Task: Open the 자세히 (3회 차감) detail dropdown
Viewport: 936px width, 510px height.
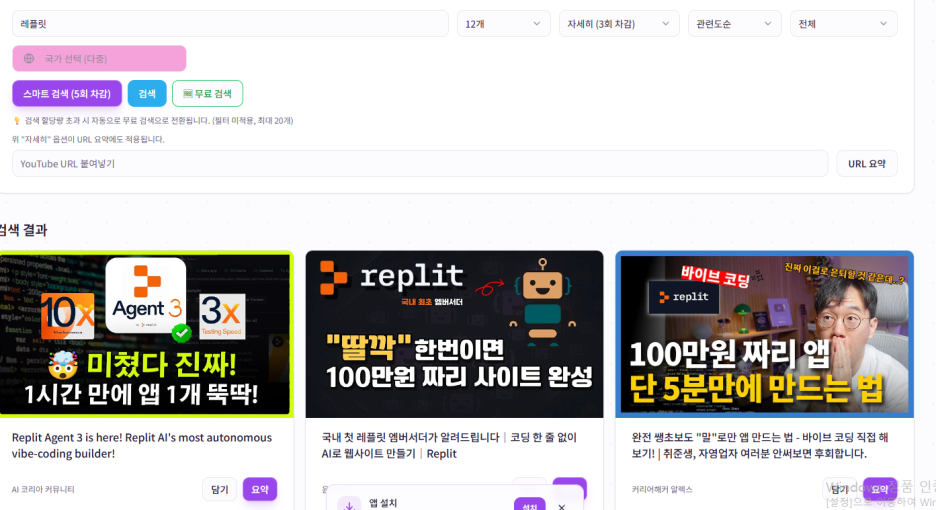Action: point(619,24)
